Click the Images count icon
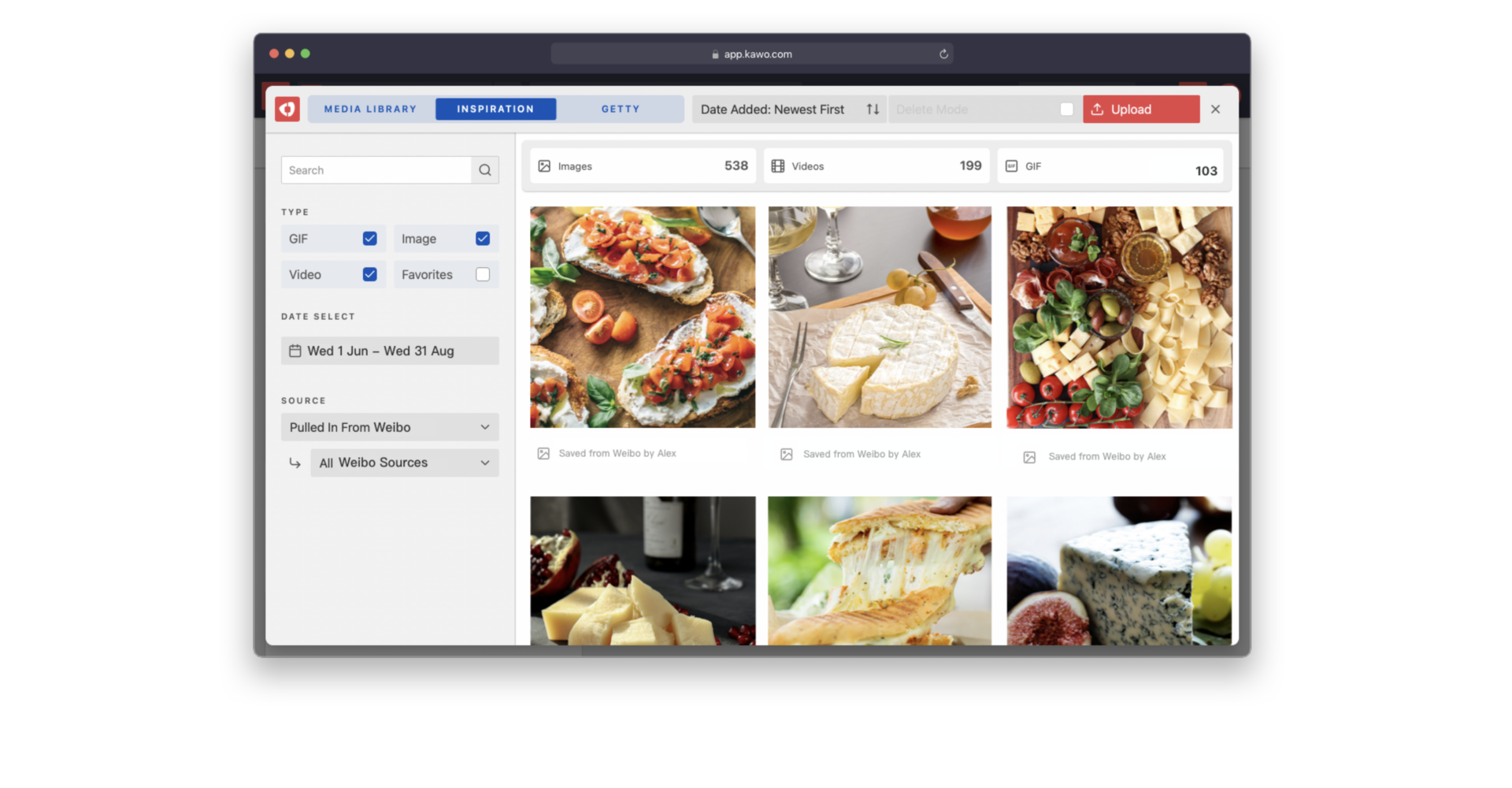The width and height of the screenshot is (1512, 788). 544,165
